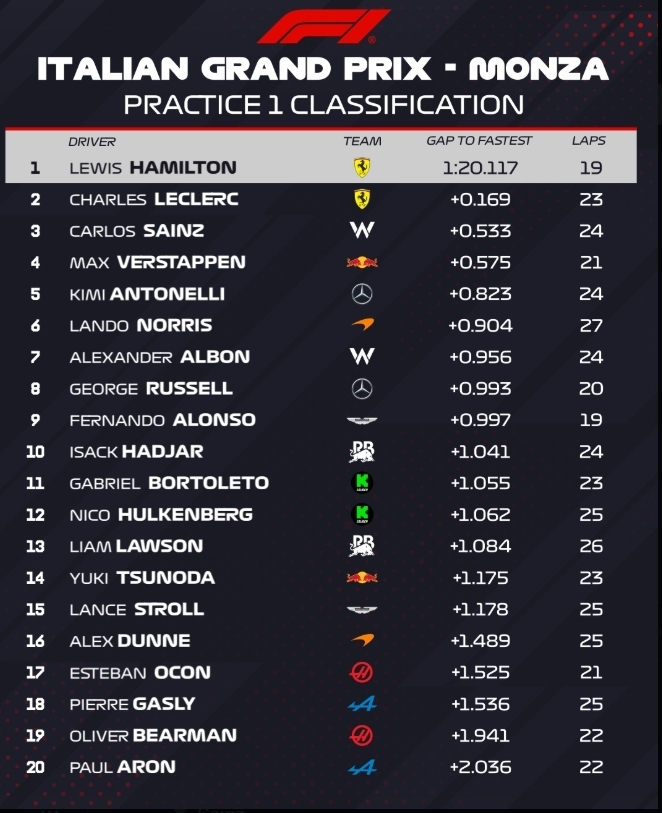662x813 pixels.
Task: Click the Haas logo next to Esteban Ocon
Action: [x=362, y=673]
